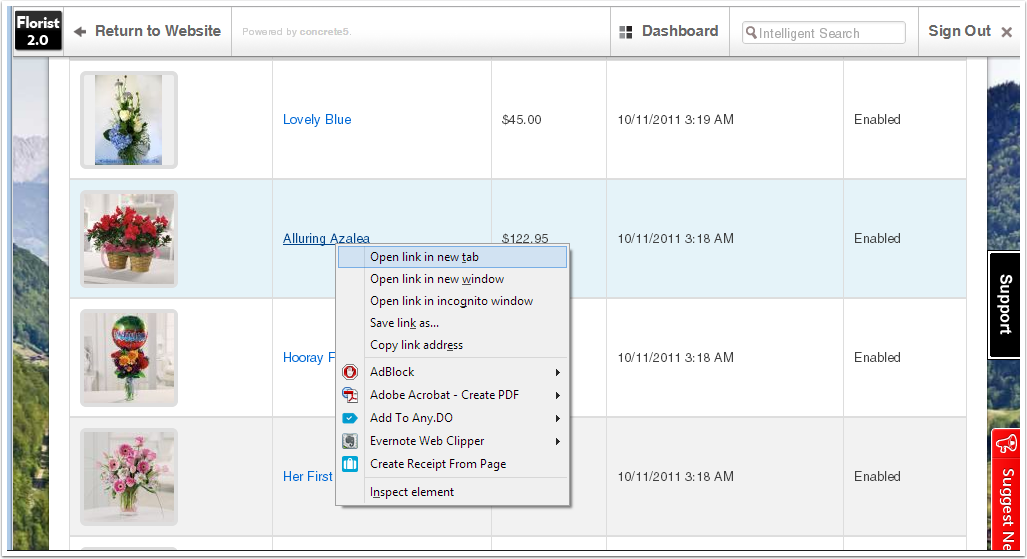Choose Open link in new tab
The height and width of the screenshot is (559, 1027).
pos(424,257)
